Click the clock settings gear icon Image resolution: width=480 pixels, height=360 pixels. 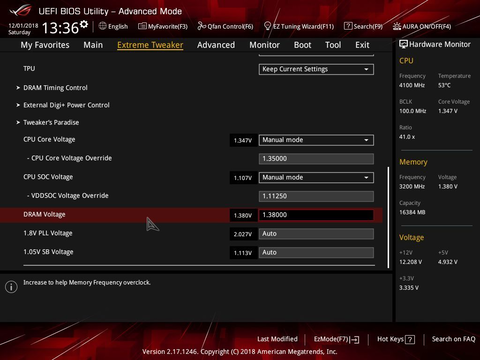[84, 24]
